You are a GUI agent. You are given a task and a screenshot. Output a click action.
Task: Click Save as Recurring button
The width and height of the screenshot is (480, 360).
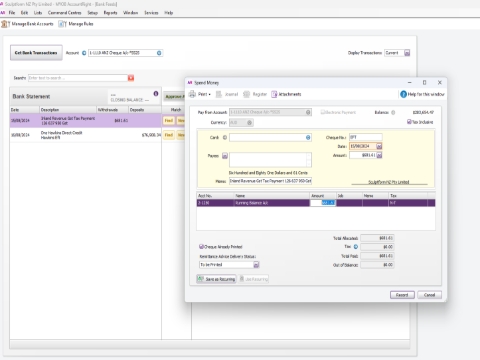[x=216, y=279]
